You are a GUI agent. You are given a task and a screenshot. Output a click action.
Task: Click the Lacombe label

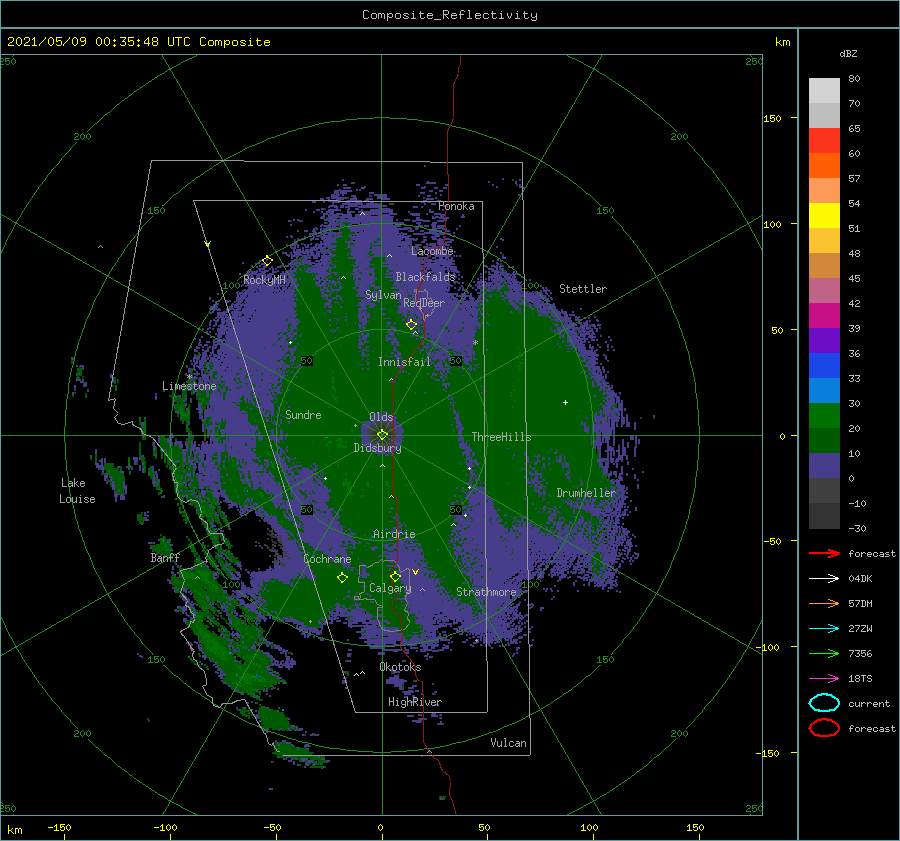click(432, 251)
